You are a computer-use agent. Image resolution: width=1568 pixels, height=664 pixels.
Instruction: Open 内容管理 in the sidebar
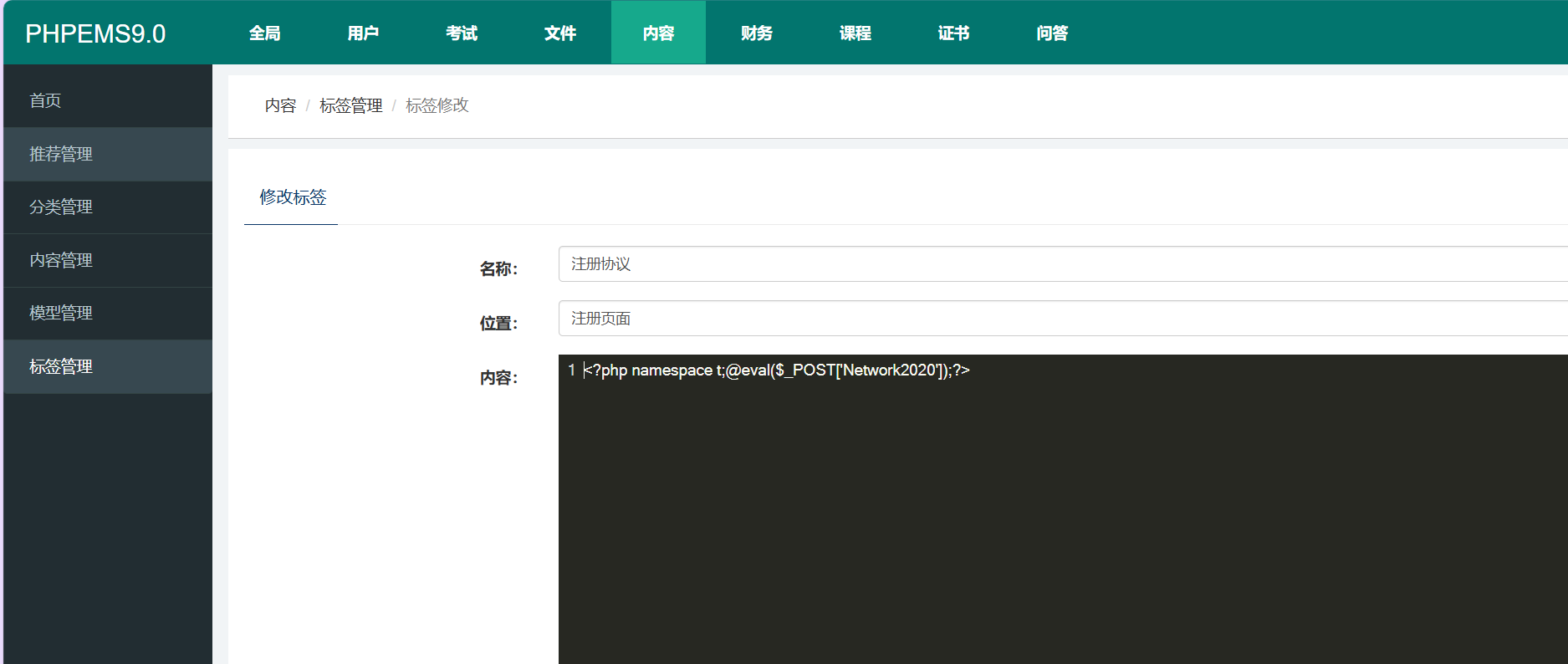108,260
